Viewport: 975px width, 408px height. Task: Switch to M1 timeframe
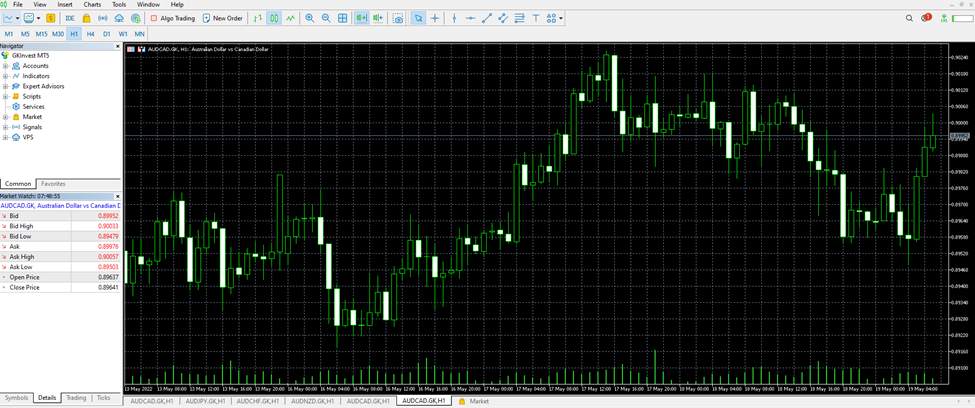(9, 34)
